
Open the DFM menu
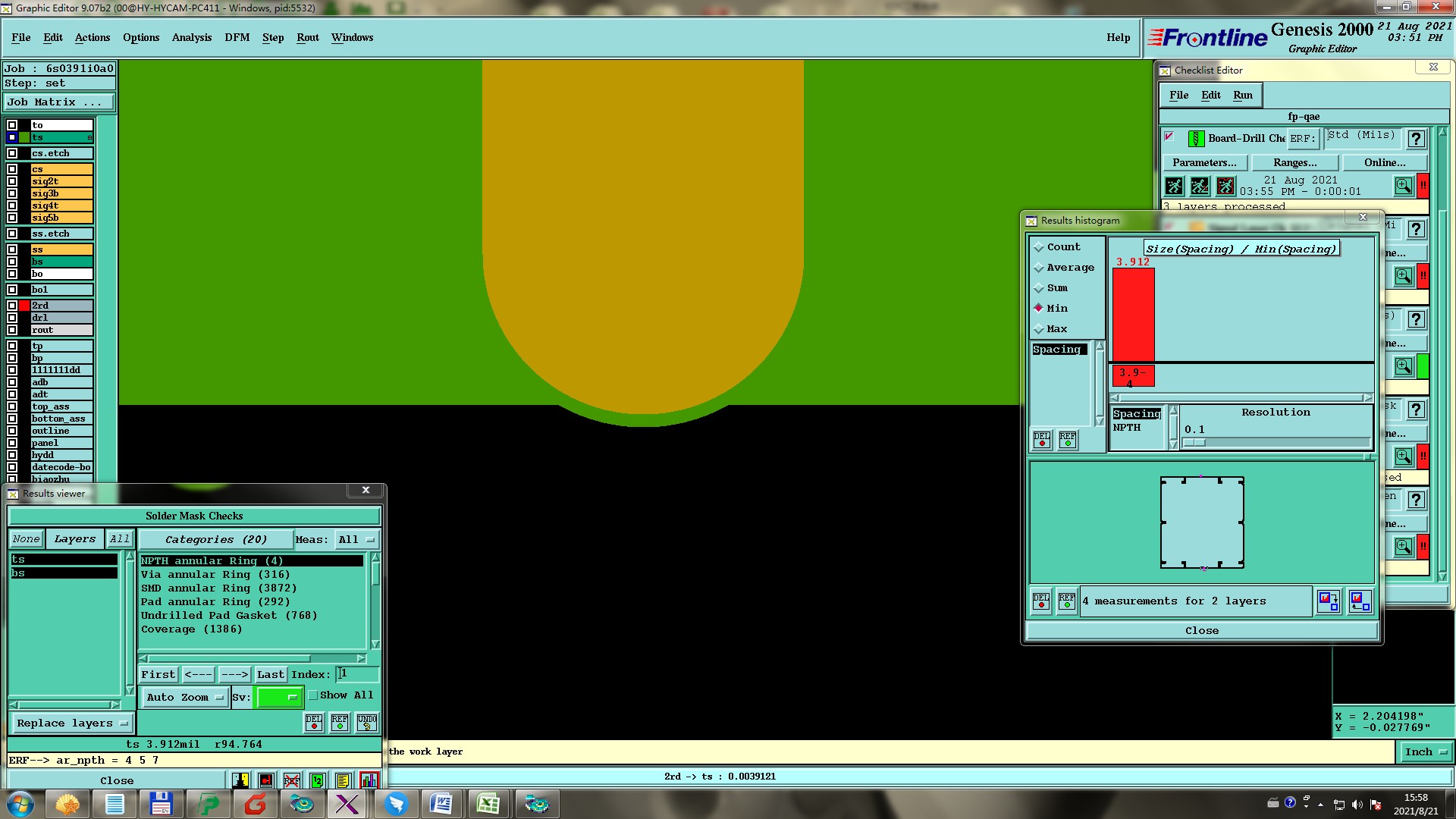coord(237,37)
